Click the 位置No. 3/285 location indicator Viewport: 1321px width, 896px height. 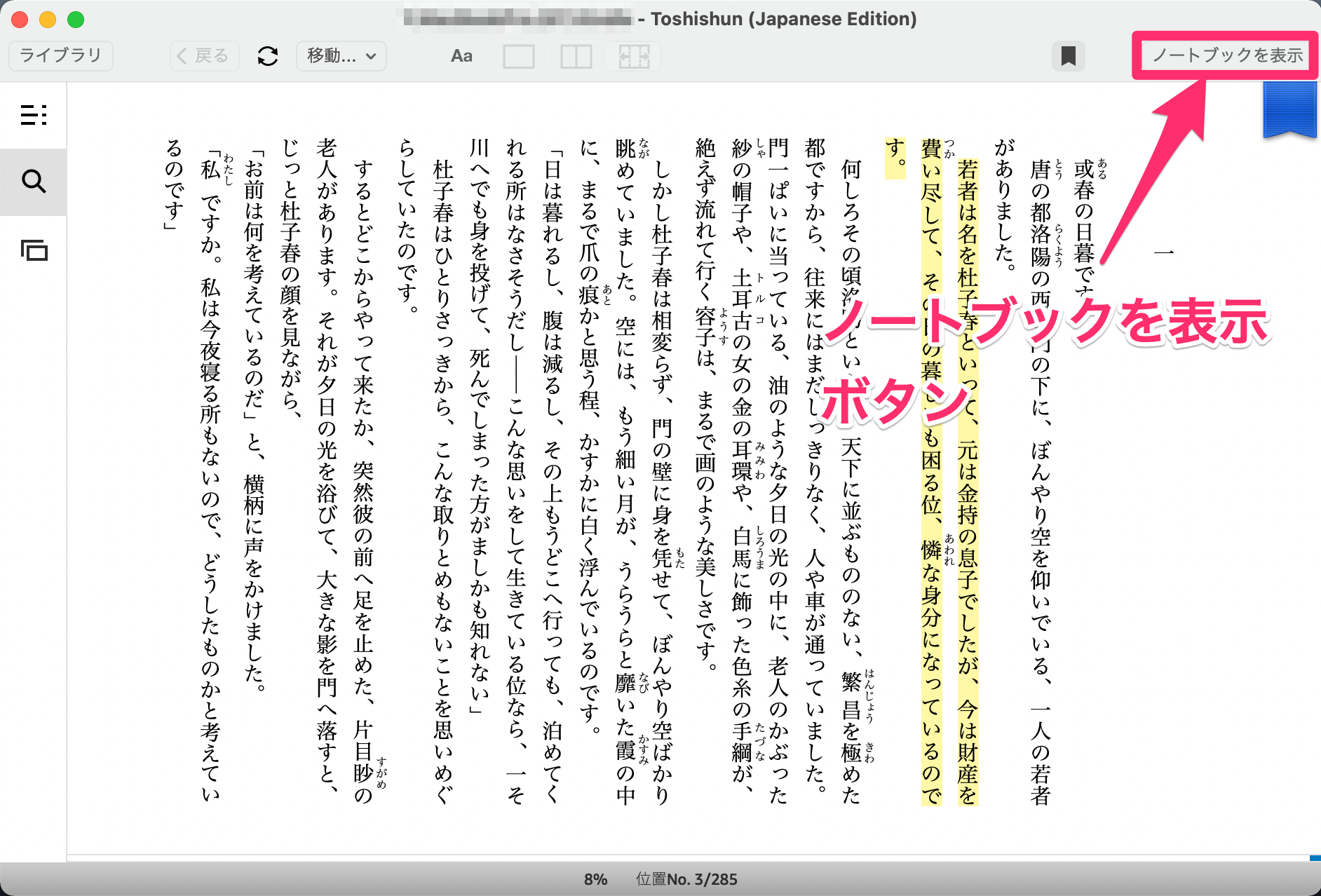[x=686, y=879]
